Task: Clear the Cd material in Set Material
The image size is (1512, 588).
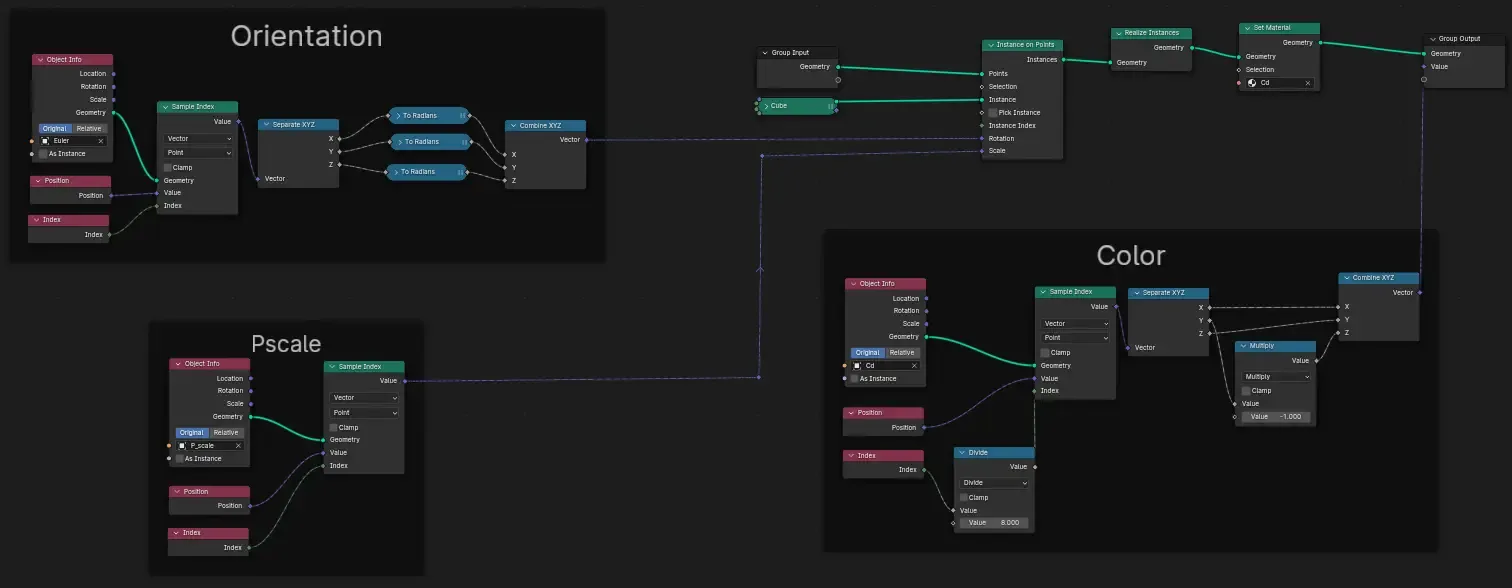Action: pos(1307,83)
